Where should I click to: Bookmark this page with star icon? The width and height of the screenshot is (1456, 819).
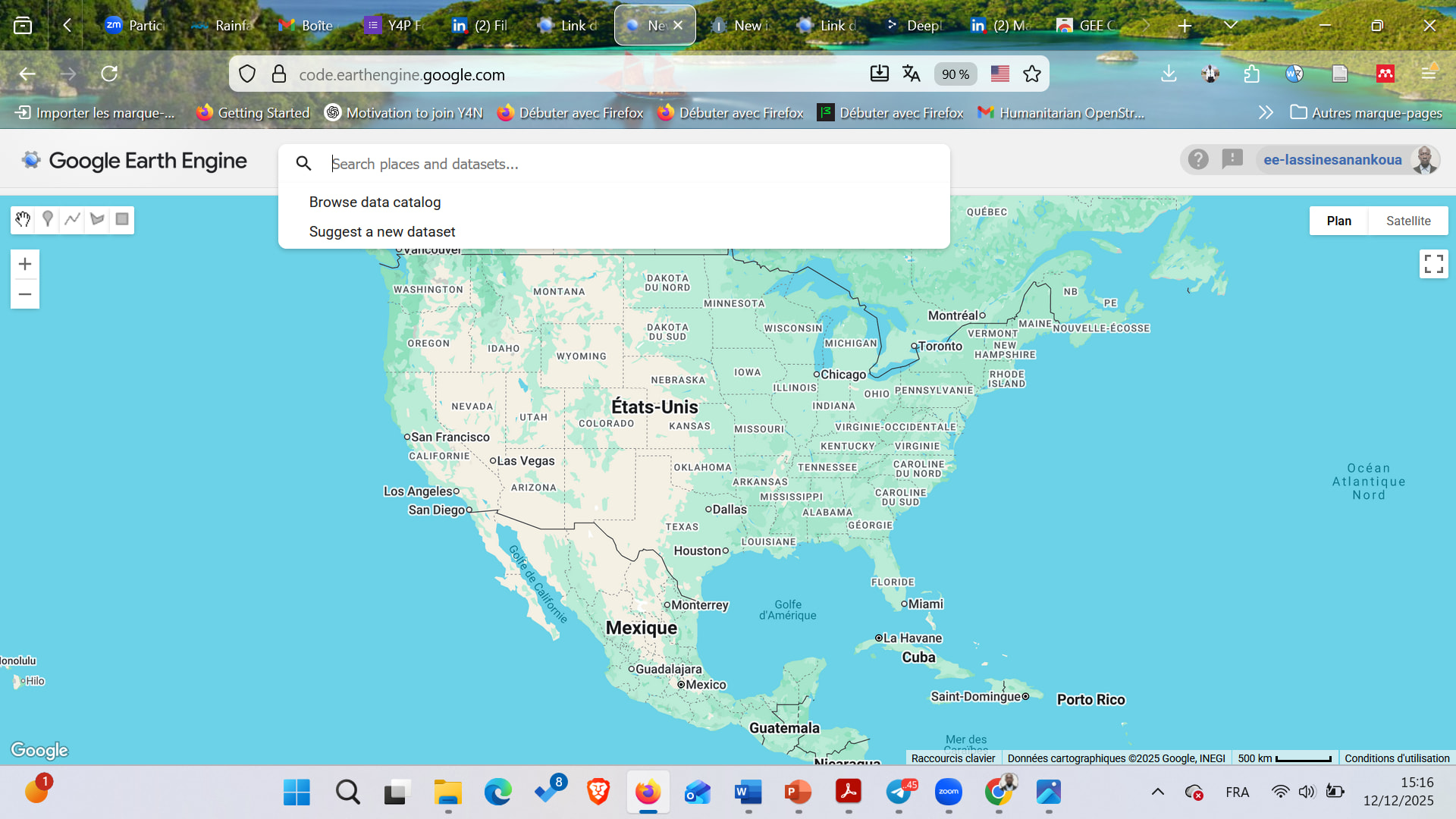(x=1032, y=74)
